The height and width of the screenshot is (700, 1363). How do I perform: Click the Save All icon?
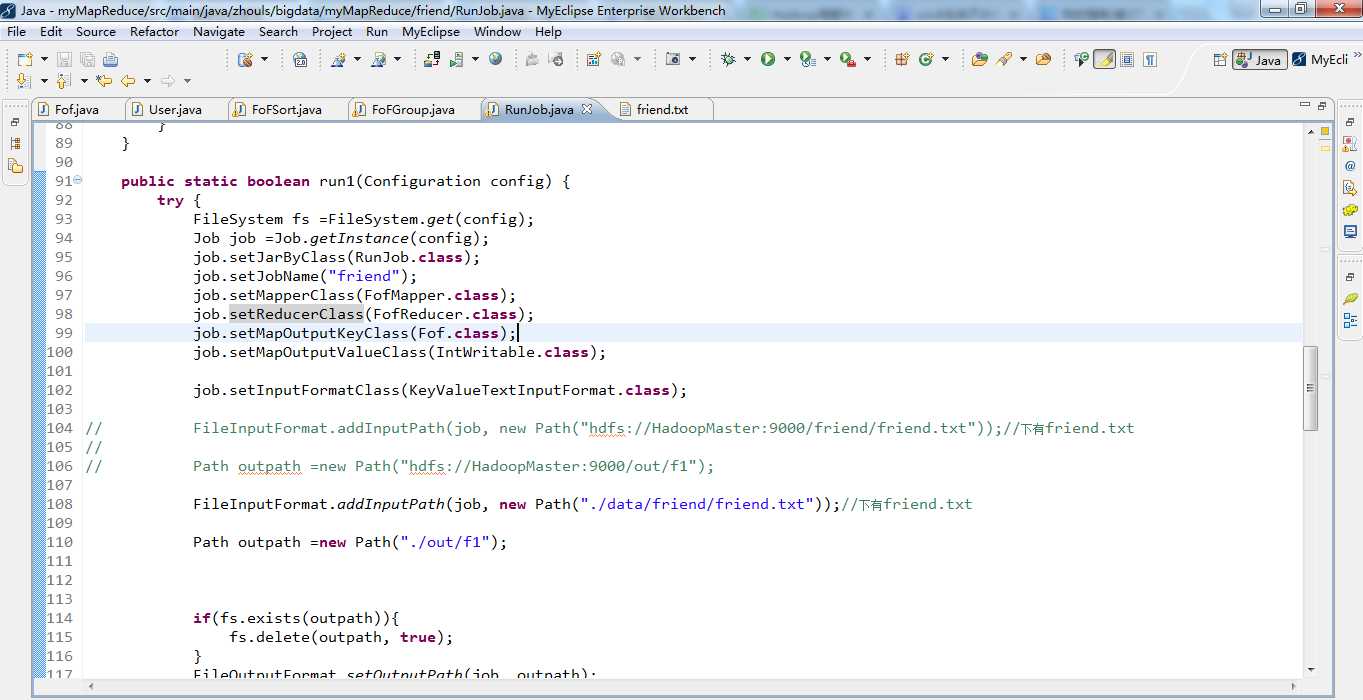coord(86,60)
